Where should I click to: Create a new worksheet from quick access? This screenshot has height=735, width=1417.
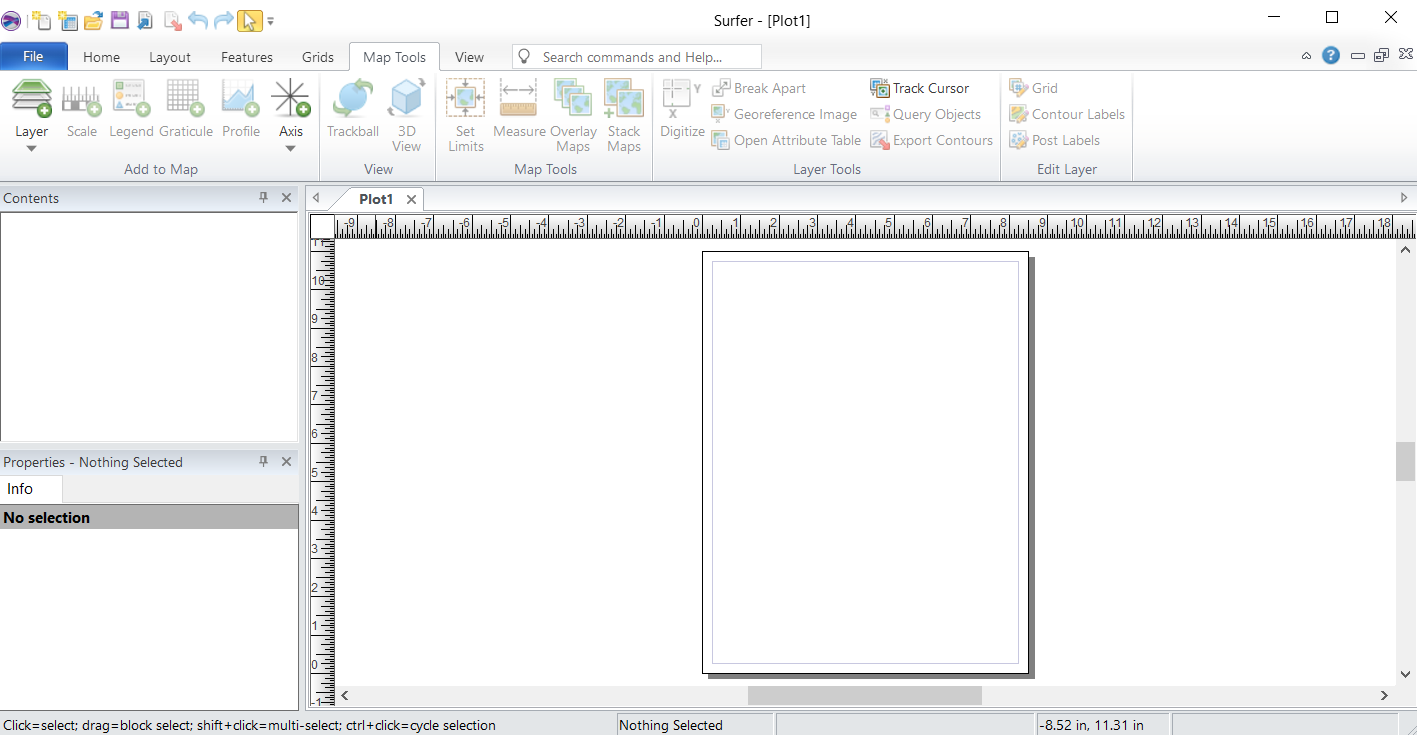[67, 20]
